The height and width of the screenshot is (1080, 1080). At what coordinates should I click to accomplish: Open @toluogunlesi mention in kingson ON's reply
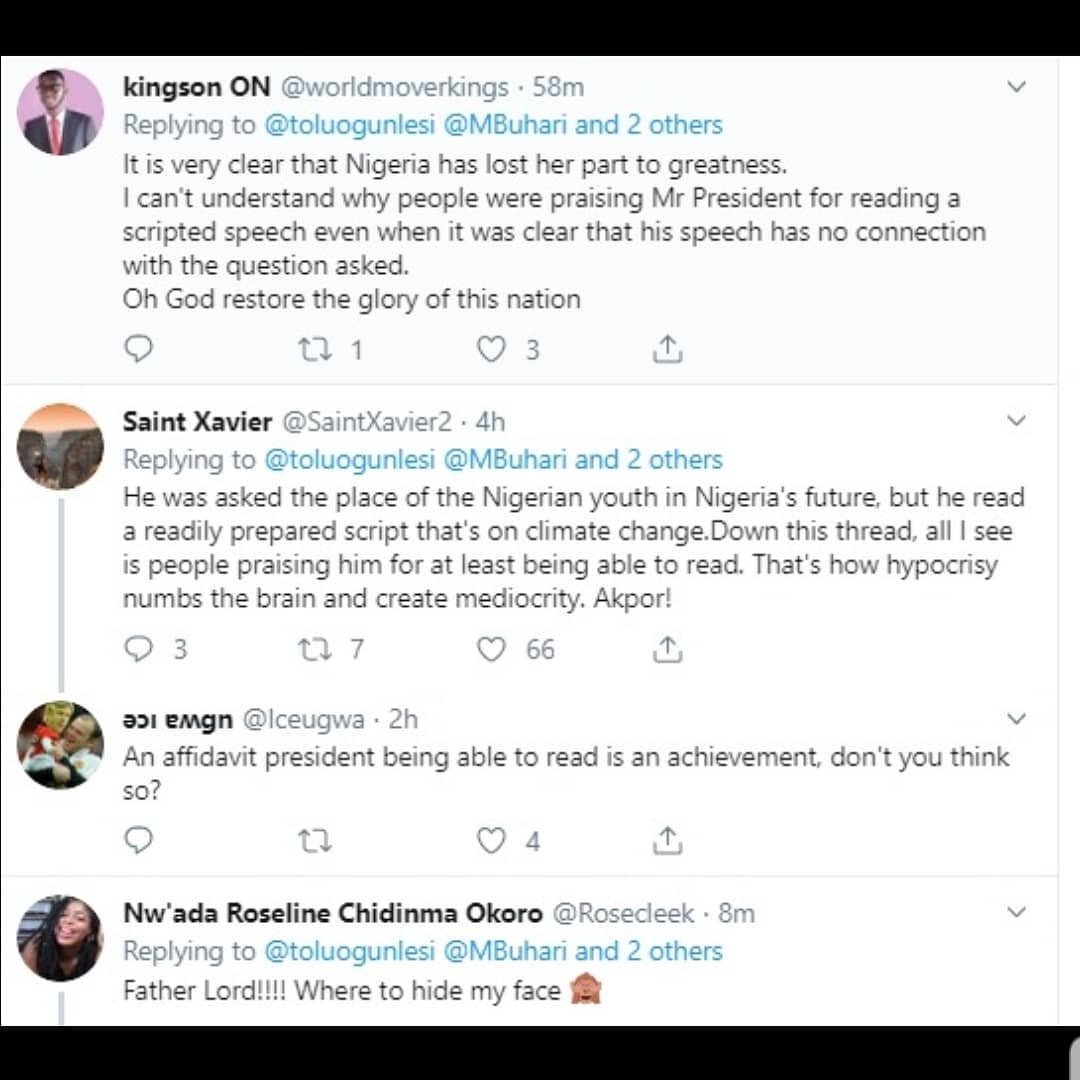(349, 125)
